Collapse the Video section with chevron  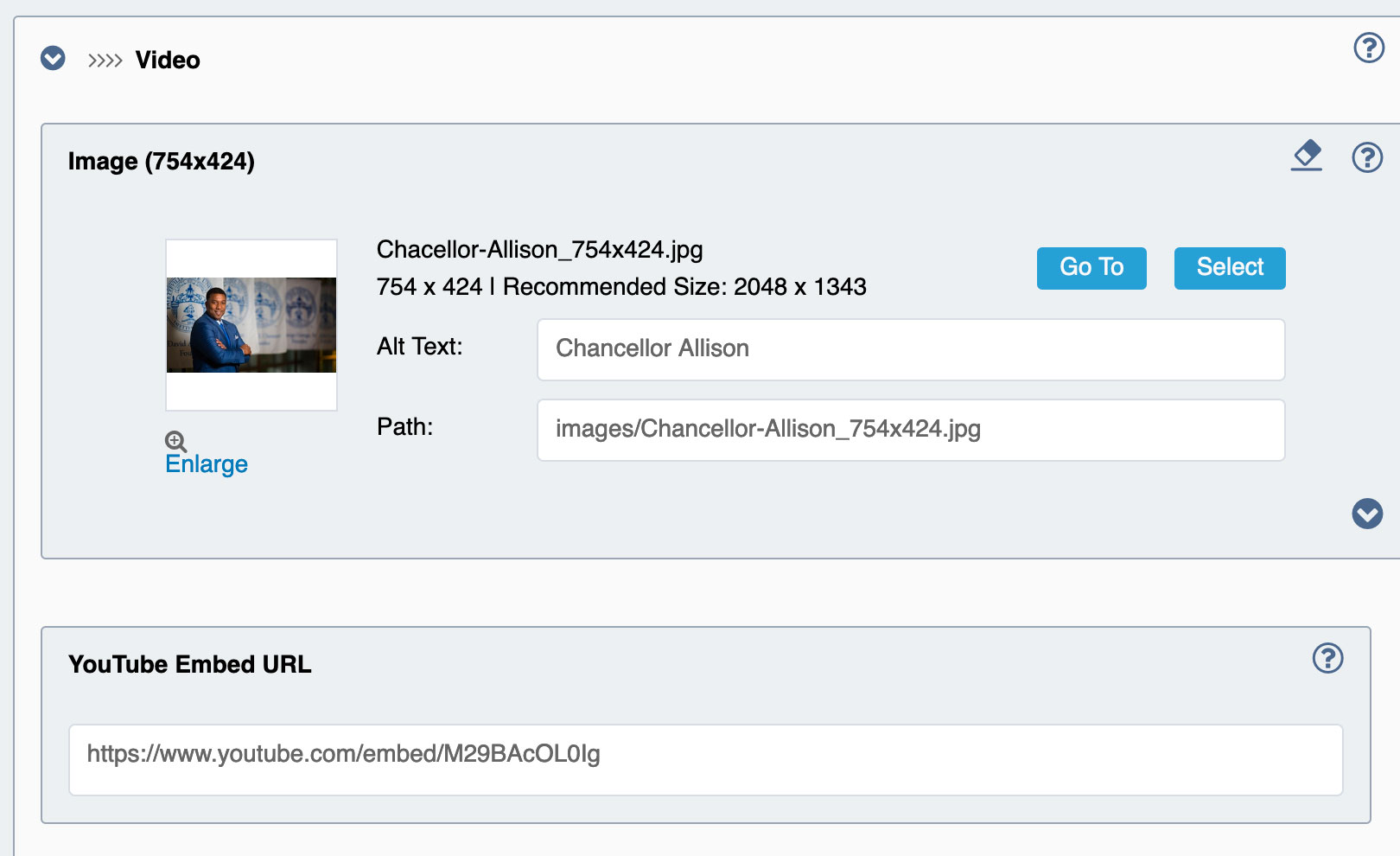point(53,59)
